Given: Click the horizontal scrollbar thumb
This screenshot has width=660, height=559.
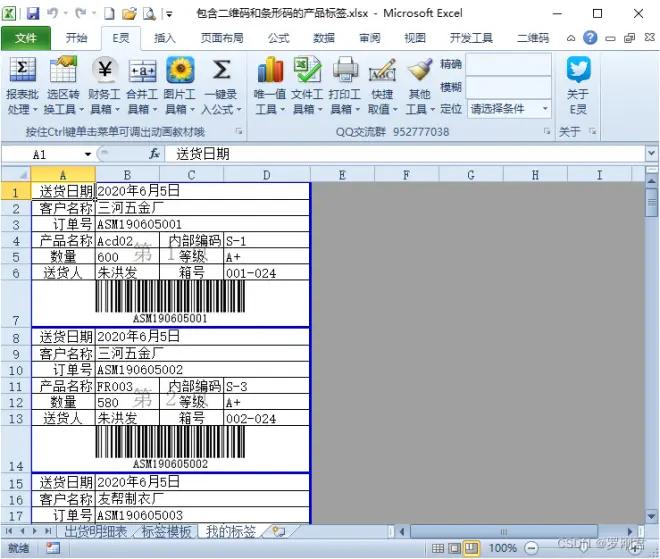Looking at the screenshot, I should pos(504,532).
